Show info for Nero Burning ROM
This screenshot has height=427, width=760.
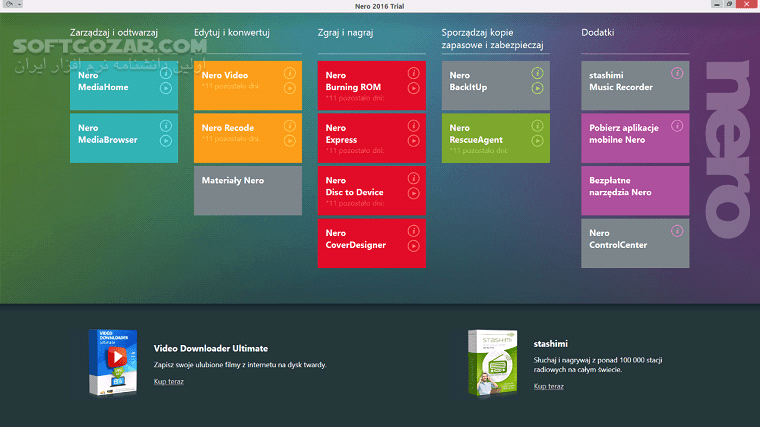[413, 73]
